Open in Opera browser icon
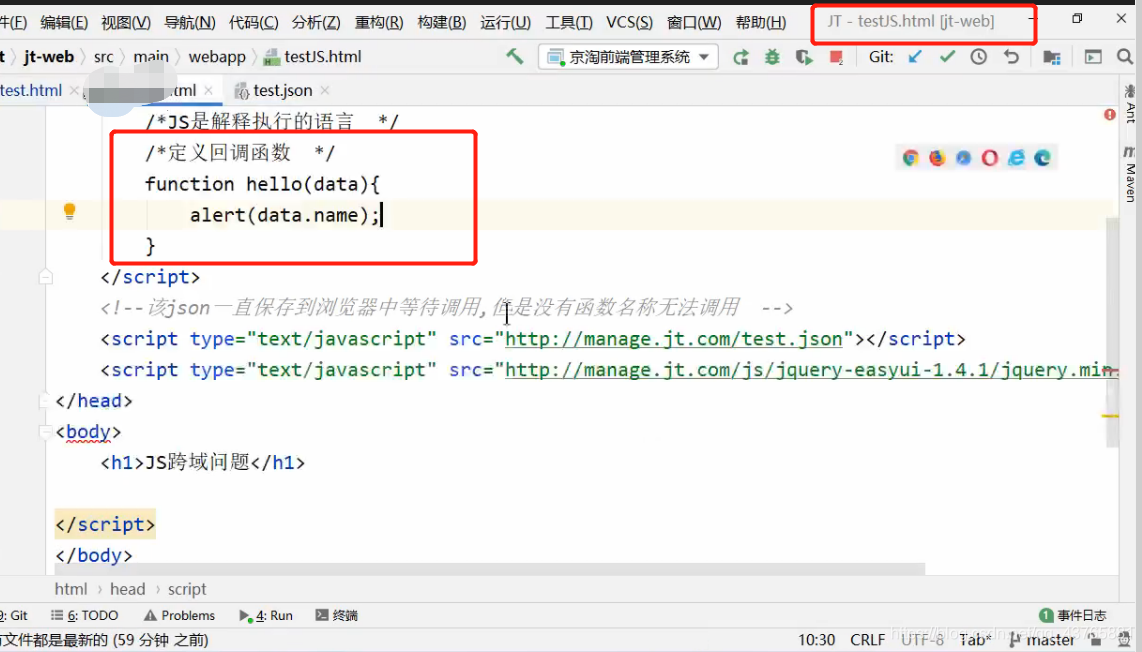This screenshot has width=1142, height=652. coord(990,157)
